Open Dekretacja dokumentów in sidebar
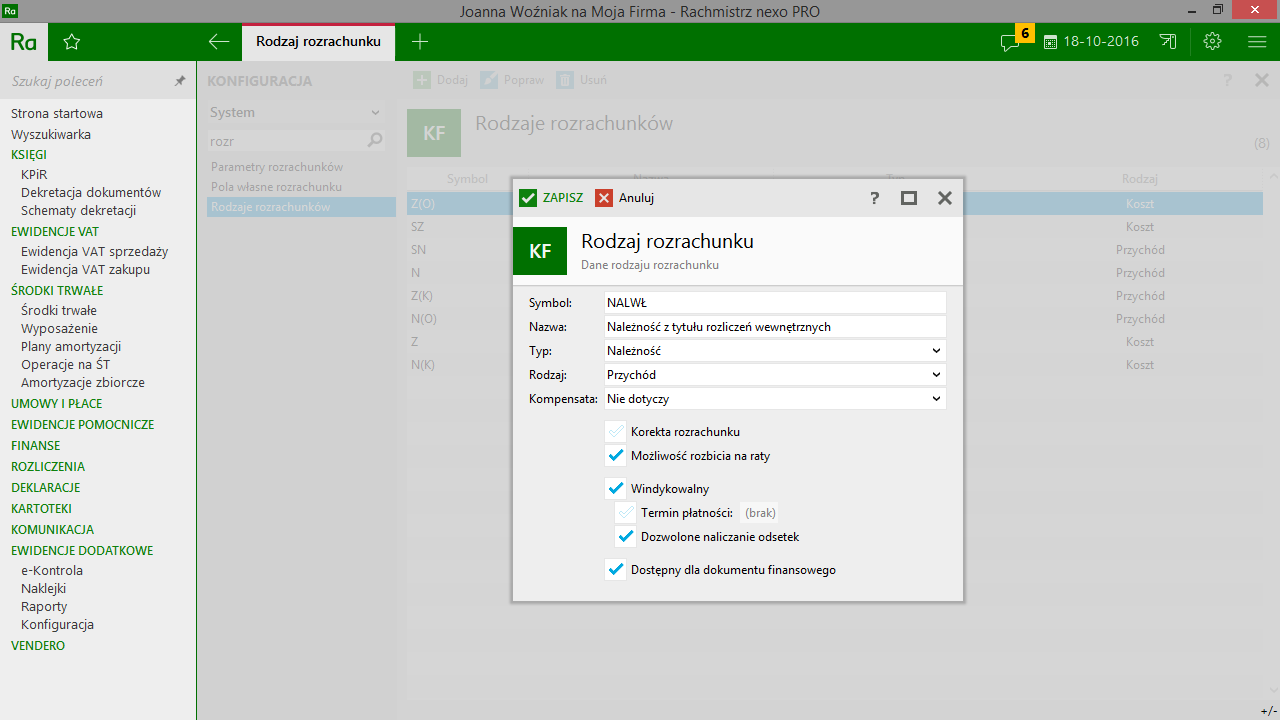The width and height of the screenshot is (1280, 720). pos(91,192)
